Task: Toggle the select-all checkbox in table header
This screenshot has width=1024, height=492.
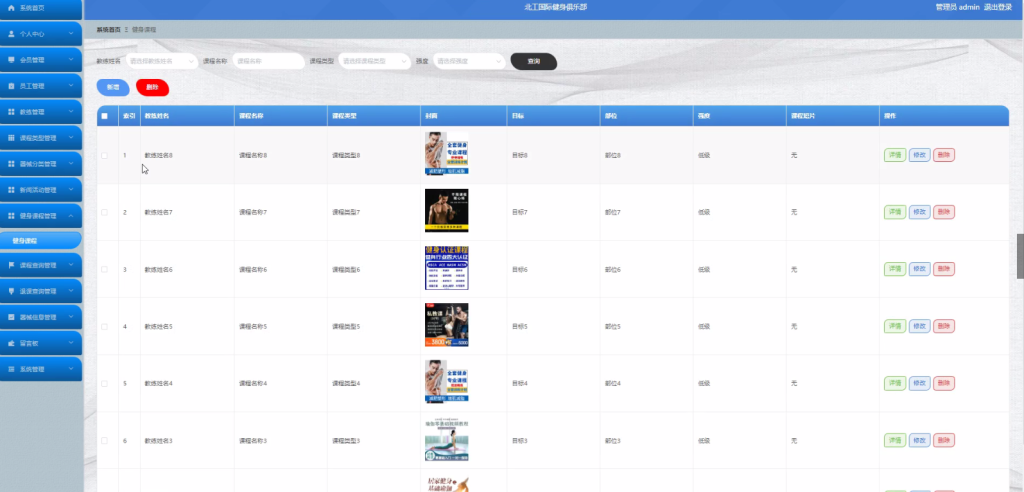Action: tap(104, 116)
